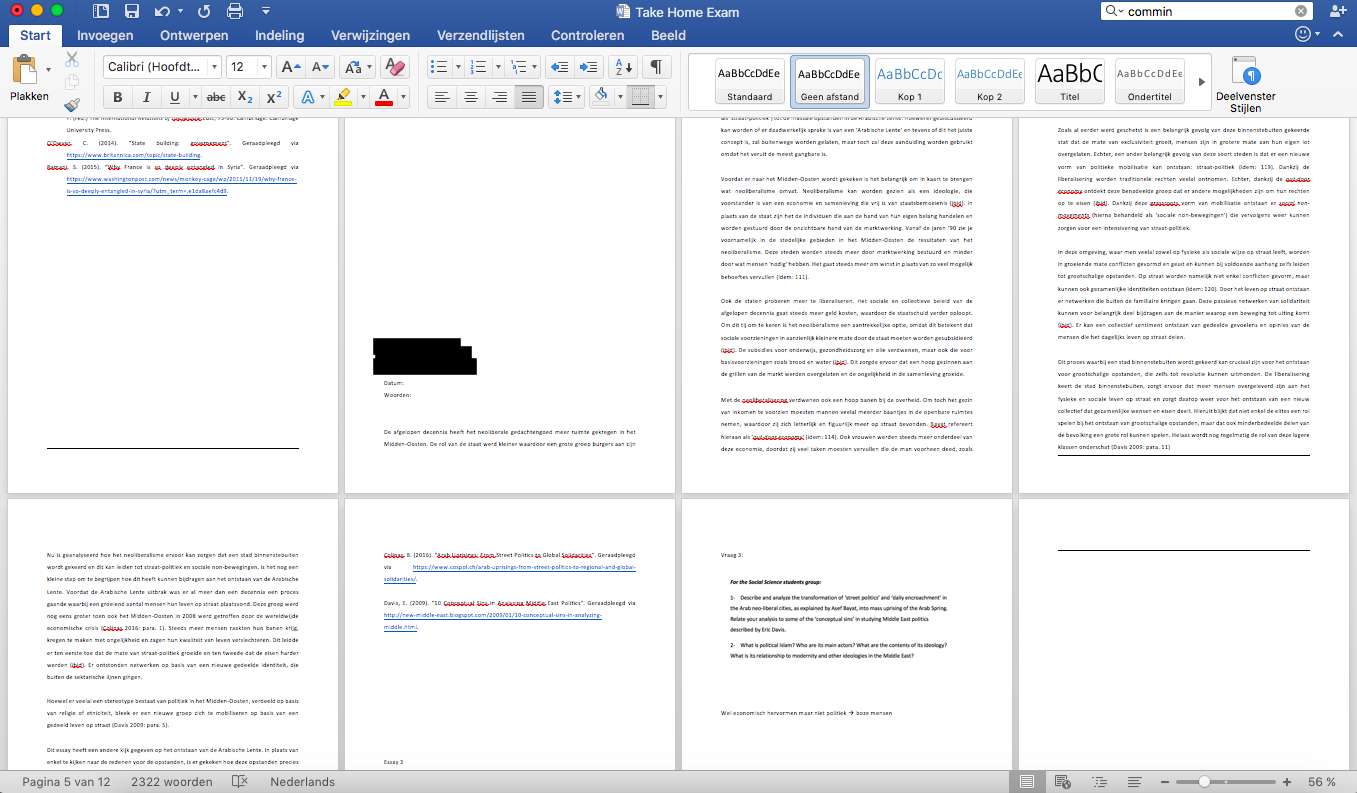Open Deelvenster Stijlen styles pane

pos(1245,84)
